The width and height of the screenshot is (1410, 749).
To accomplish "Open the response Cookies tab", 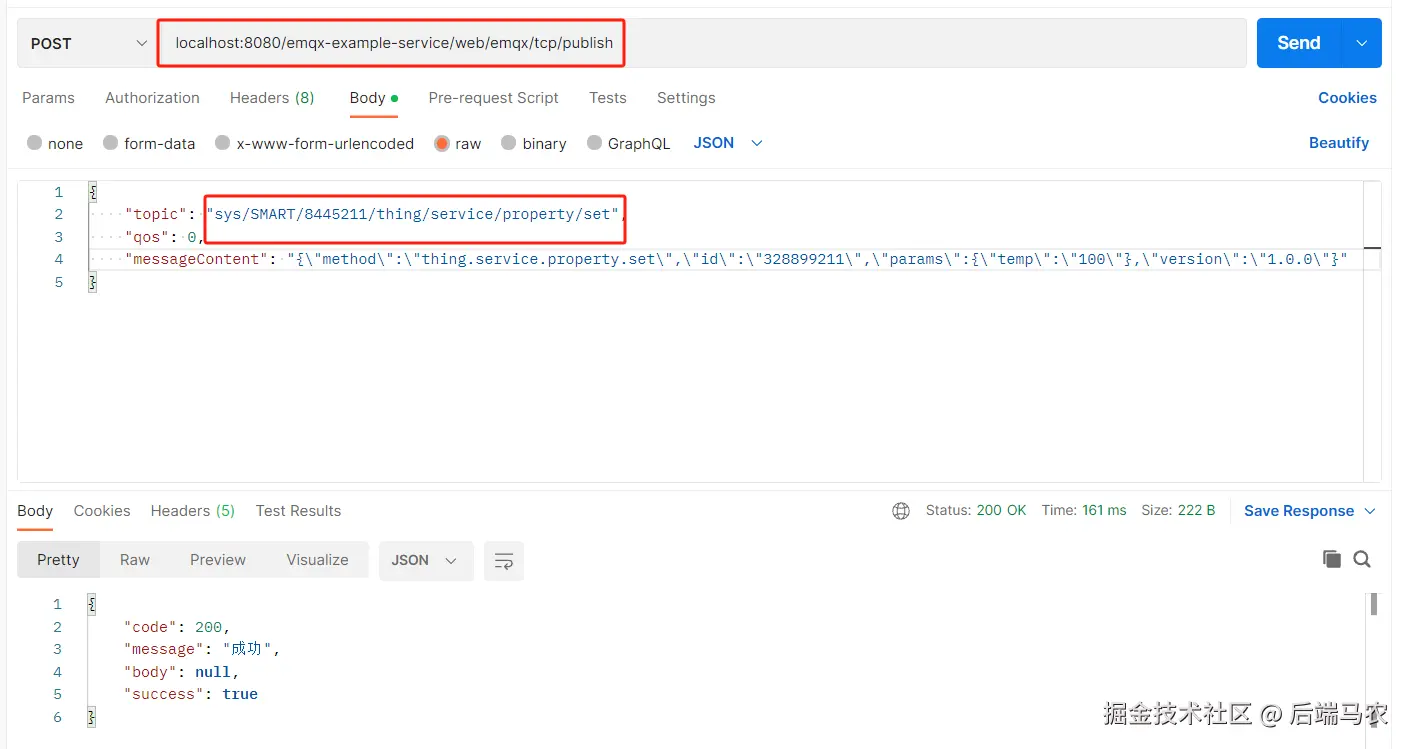I will pyautogui.click(x=102, y=511).
